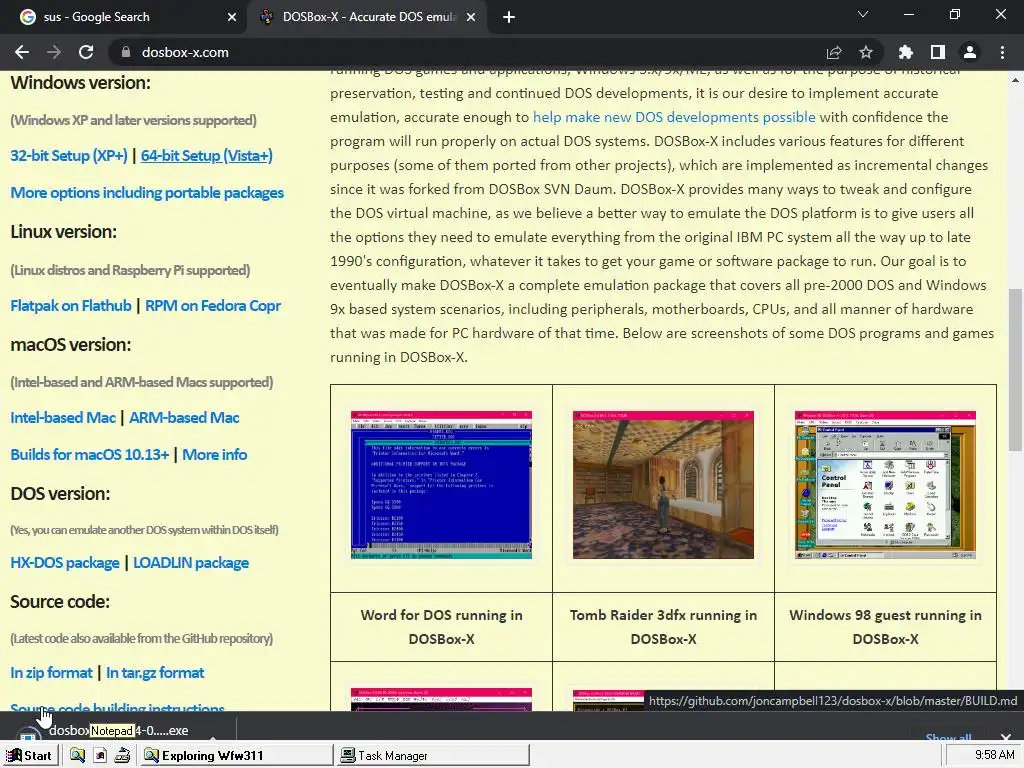
Task: Open Tomb Raider 3dfx screenshot thumbnail
Action: (x=663, y=485)
